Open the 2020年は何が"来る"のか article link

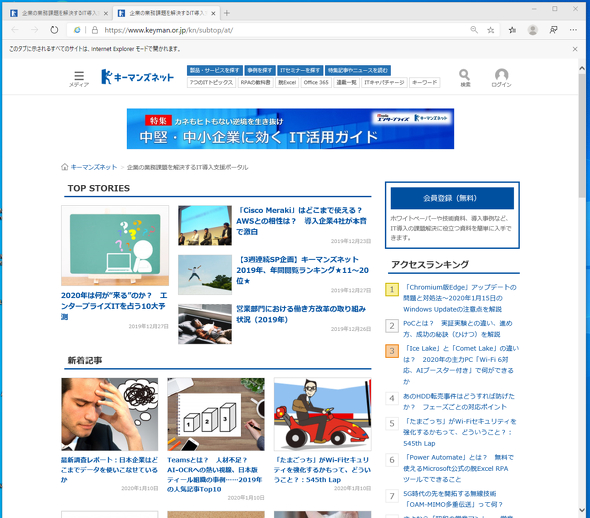coord(114,306)
